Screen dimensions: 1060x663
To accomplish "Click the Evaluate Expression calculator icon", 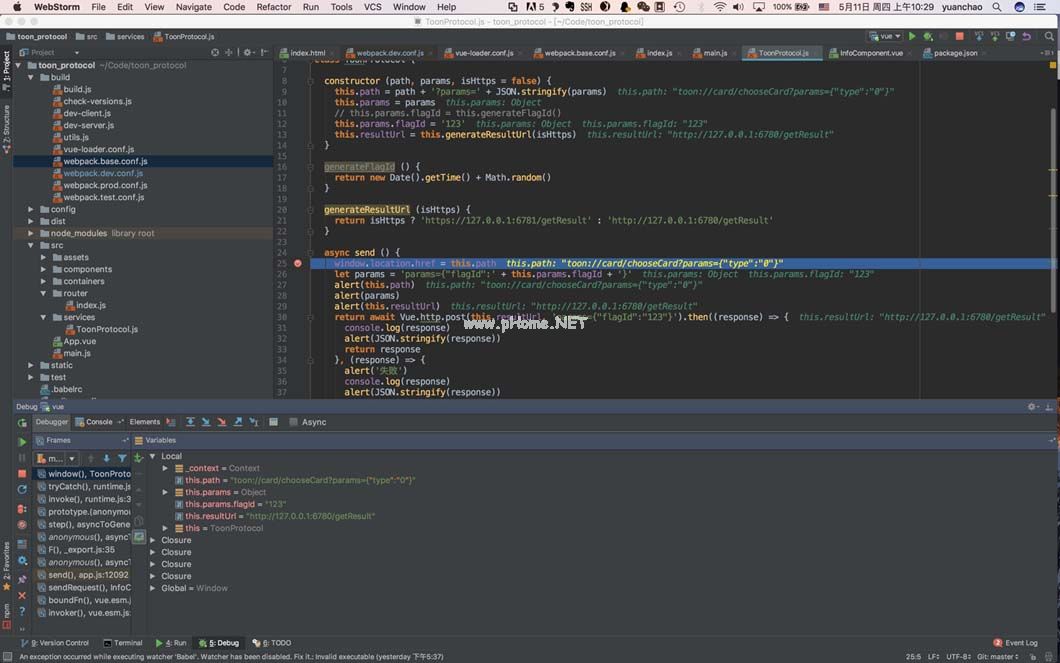I will (272, 422).
